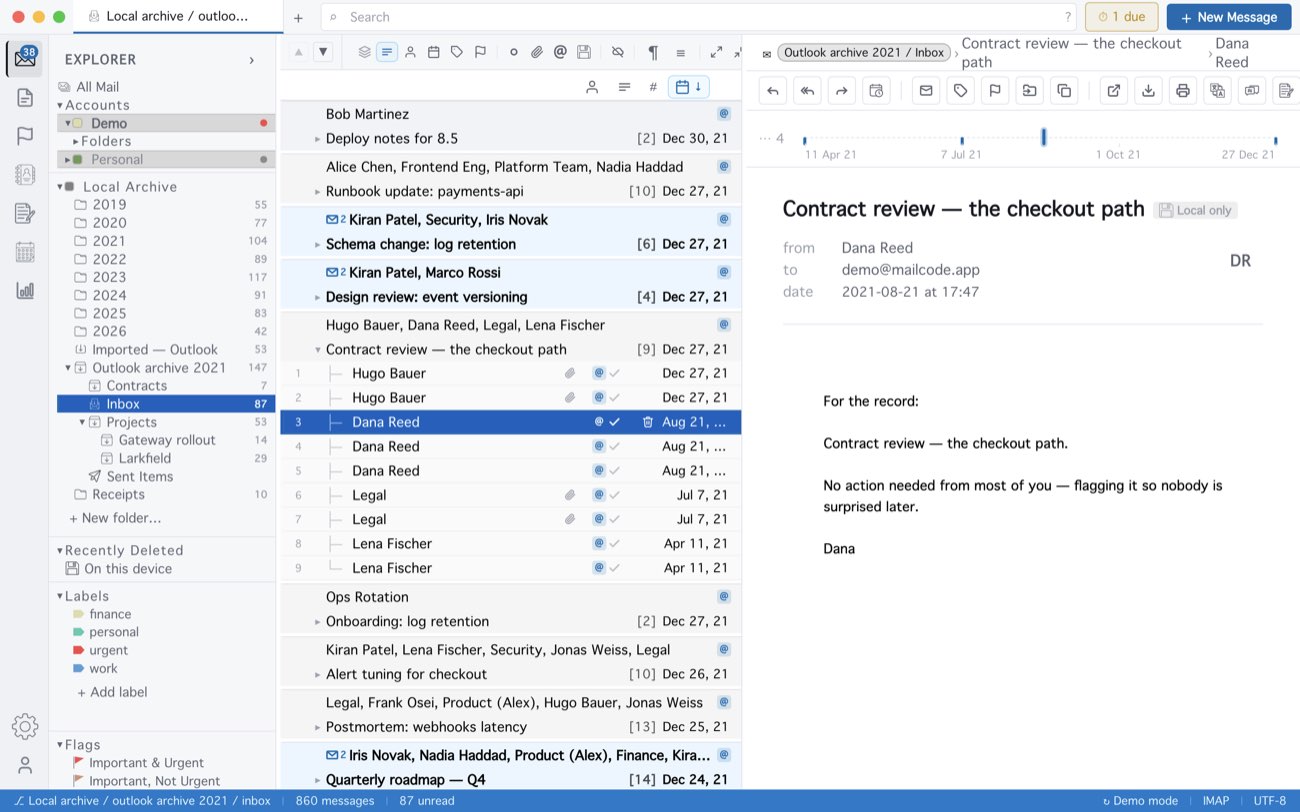This screenshot has height=812, width=1300.
Task: Collapse the Contract review thread arrow
Action: (x=318, y=350)
